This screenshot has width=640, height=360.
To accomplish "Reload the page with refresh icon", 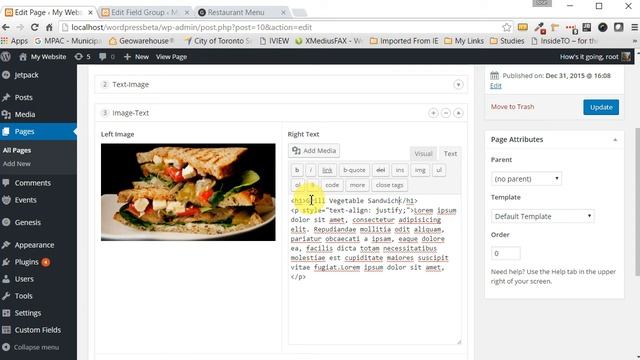I will coord(35,27).
